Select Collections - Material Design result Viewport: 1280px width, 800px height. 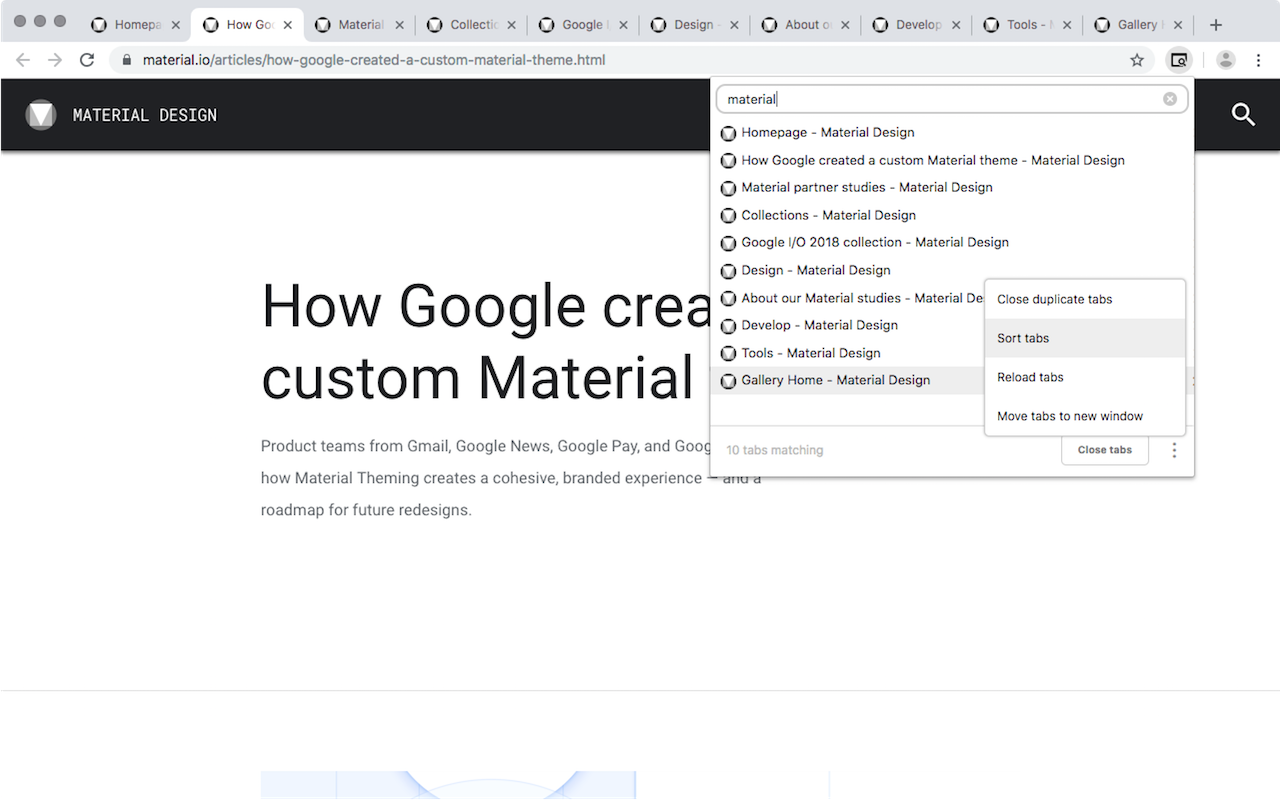pos(952,215)
